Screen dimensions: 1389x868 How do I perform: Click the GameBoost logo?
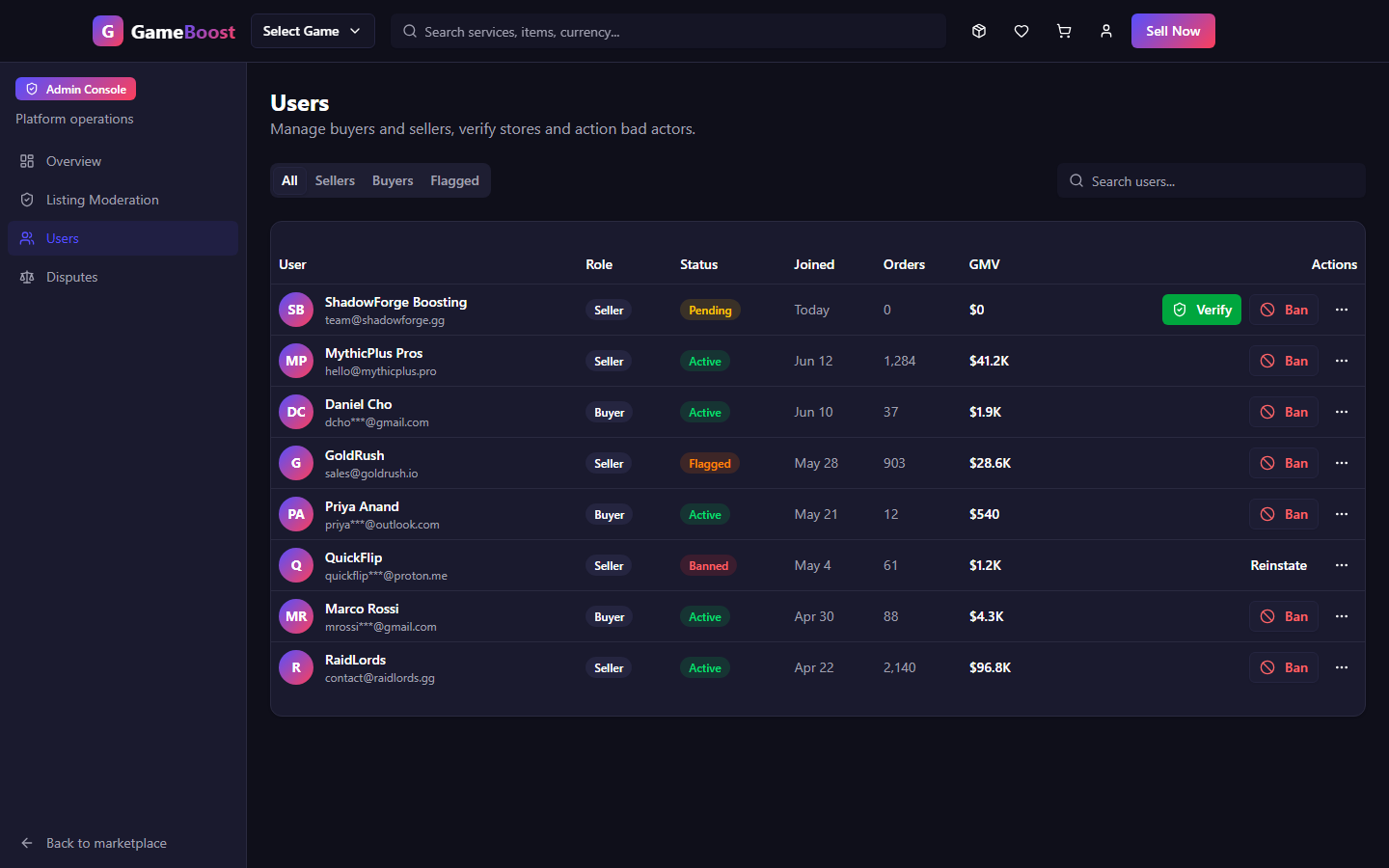pyautogui.click(x=164, y=31)
